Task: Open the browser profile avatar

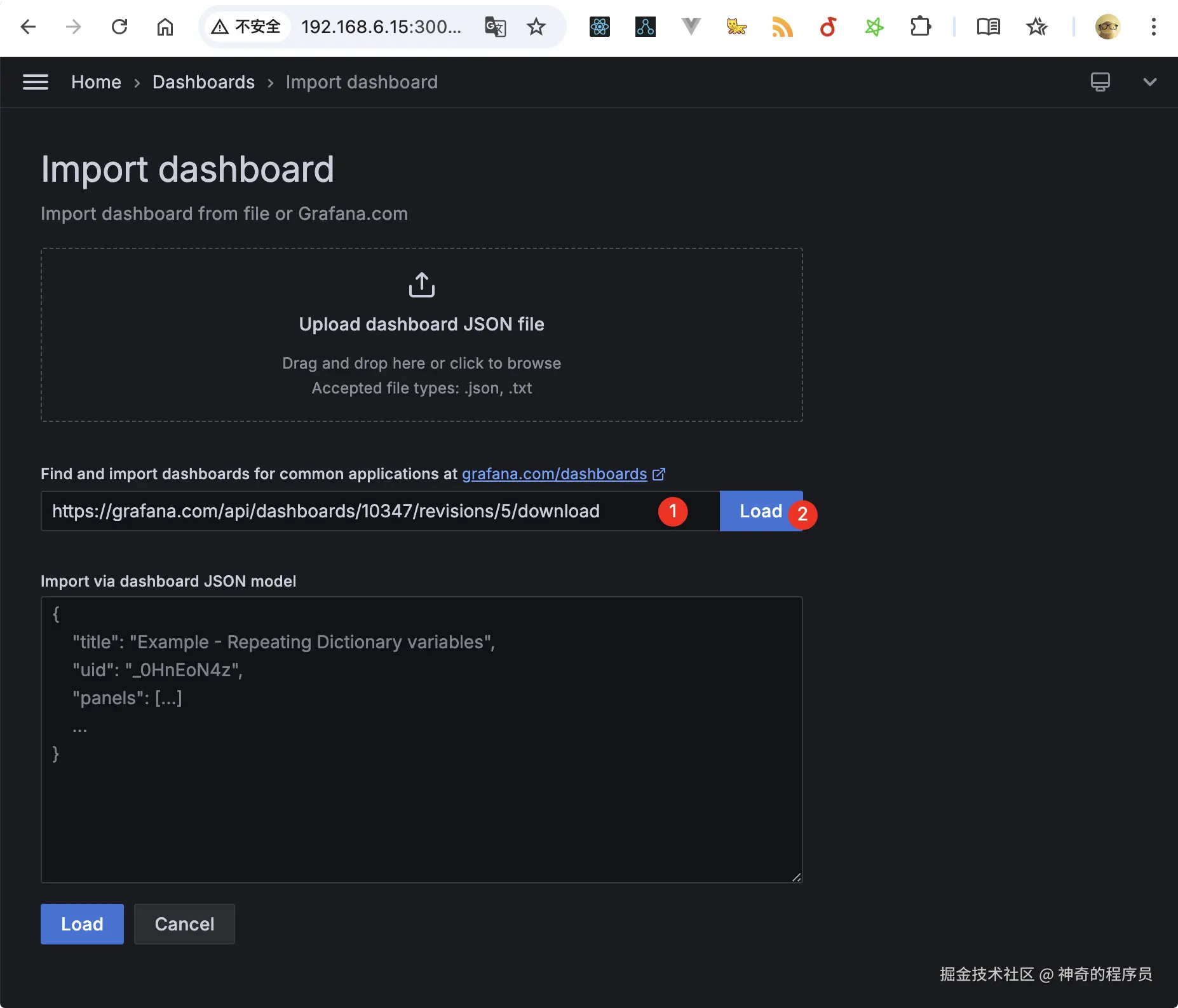Action: tap(1108, 27)
